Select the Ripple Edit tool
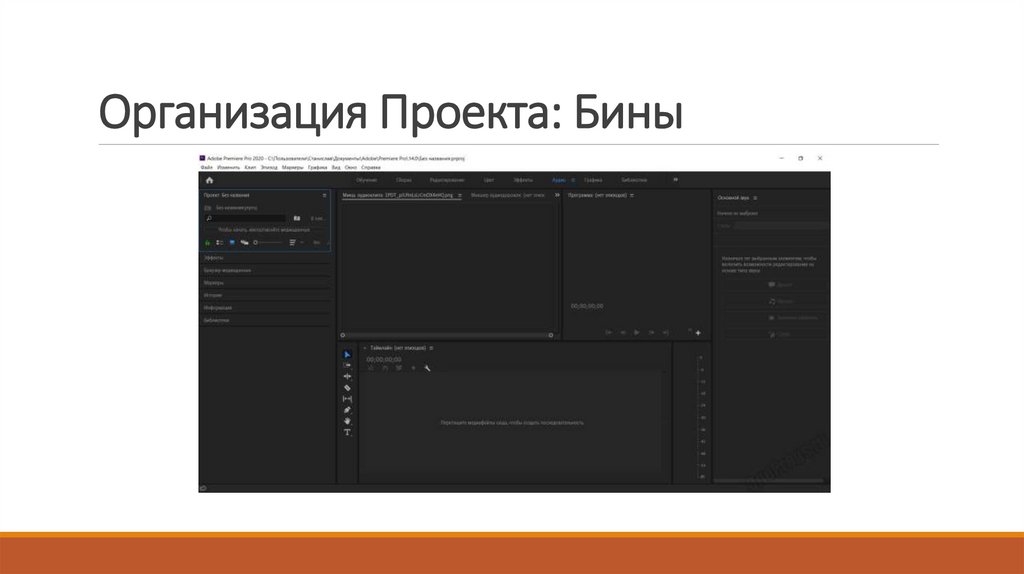 pos(347,376)
